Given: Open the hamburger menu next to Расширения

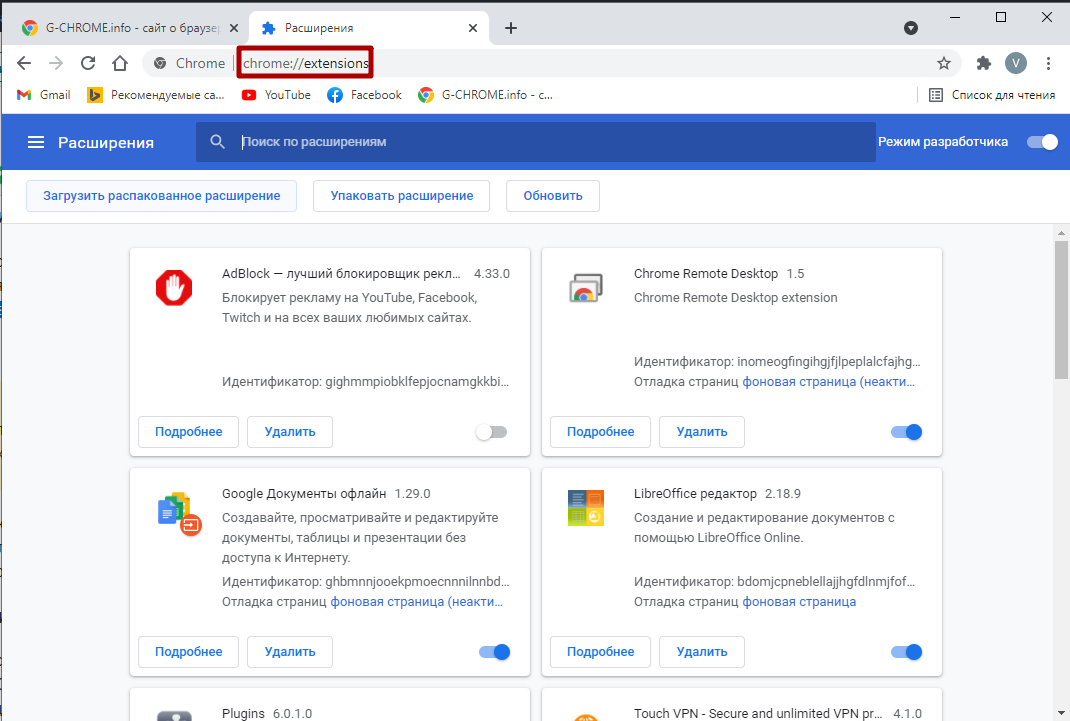Looking at the screenshot, I should pyautogui.click(x=35, y=142).
